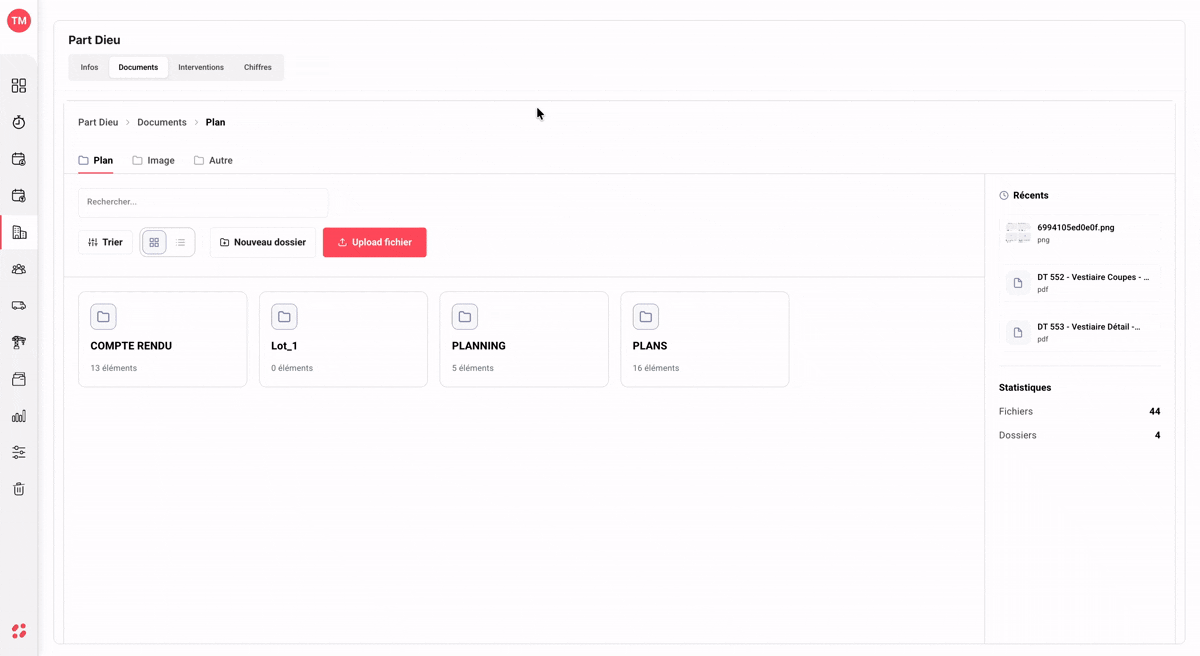Image resolution: width=1200 pixels, height=656 pixels.
Task: Open recent 'DT 553 - Vestiaire Détail' name
Action: pos(1089,327)
